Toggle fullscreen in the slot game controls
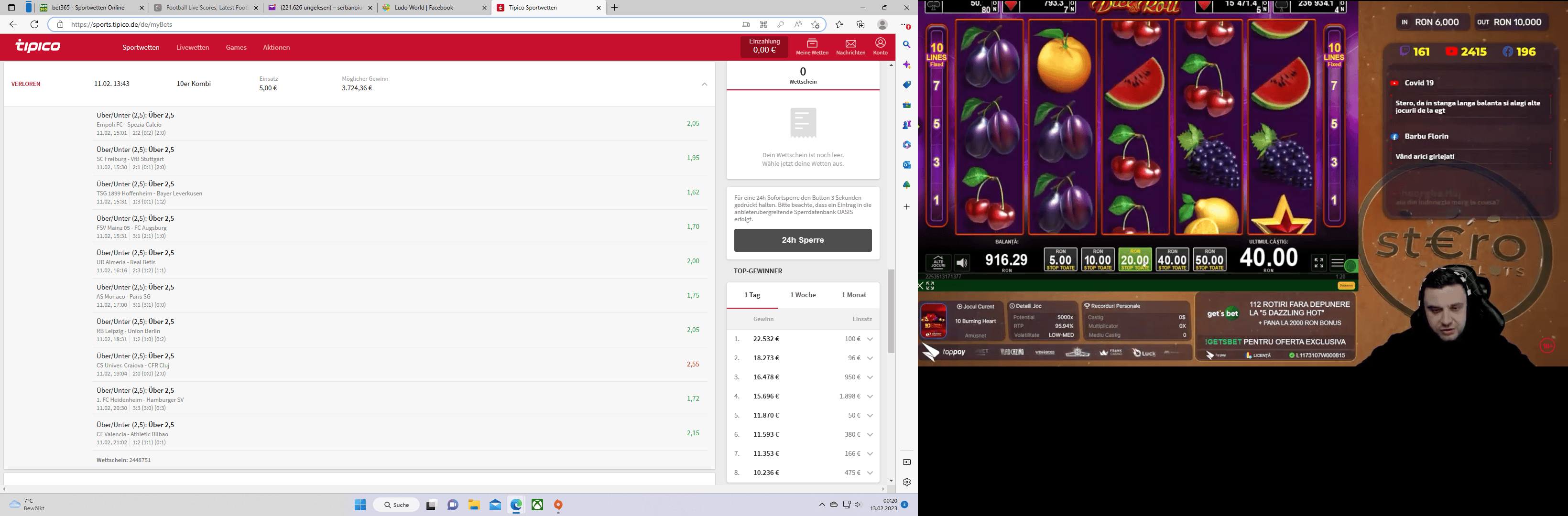The height and width of the screenshot is (516, 1568). pyautogui.click(x=1318, y=263)
